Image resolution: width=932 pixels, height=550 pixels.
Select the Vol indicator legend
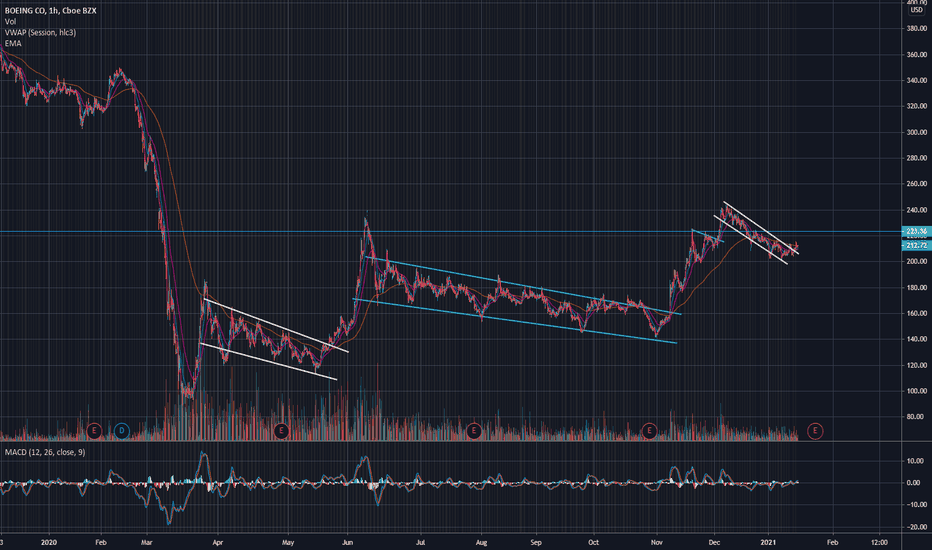[10, 21]
